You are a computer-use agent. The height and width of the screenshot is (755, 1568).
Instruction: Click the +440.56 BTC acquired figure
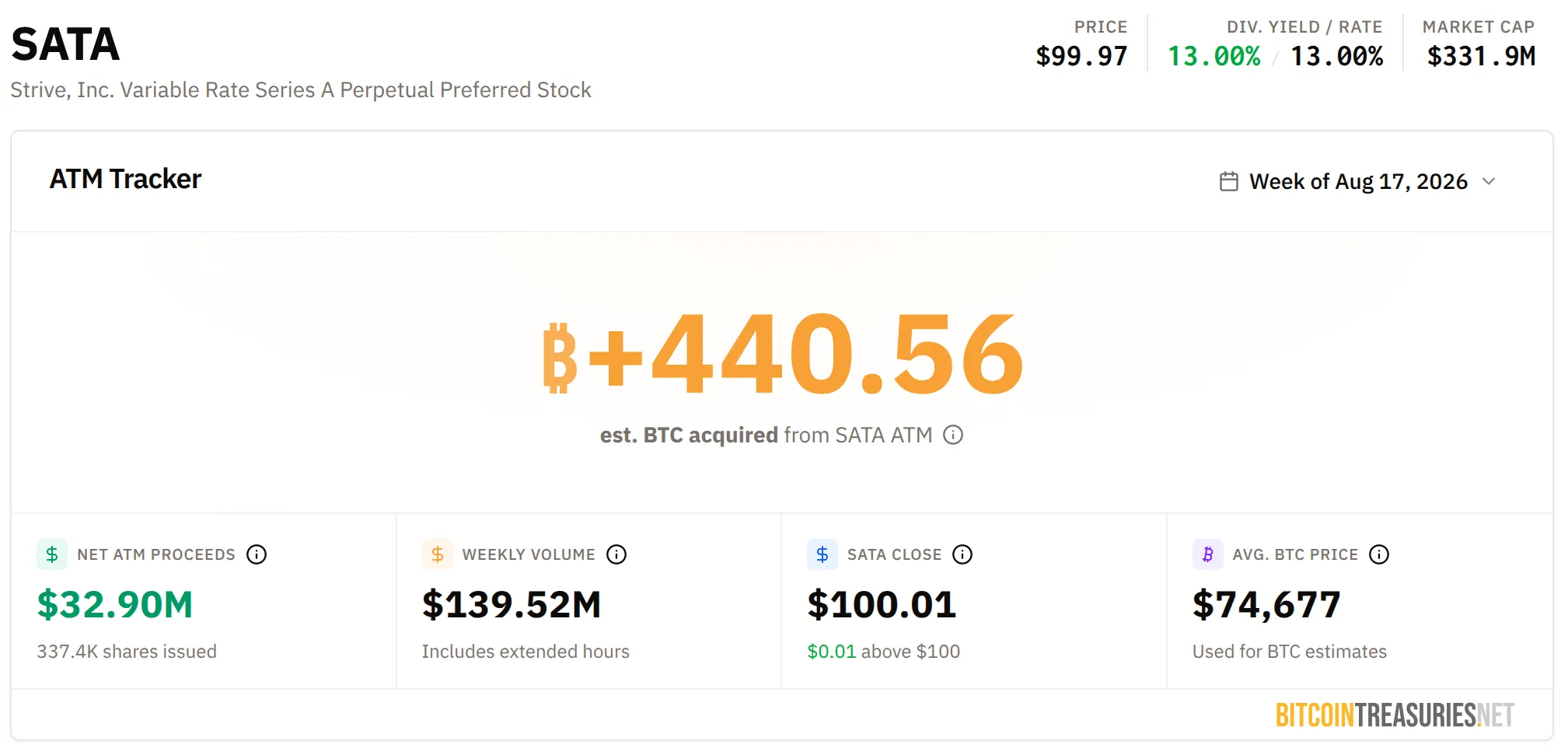[x=784, y=353]
